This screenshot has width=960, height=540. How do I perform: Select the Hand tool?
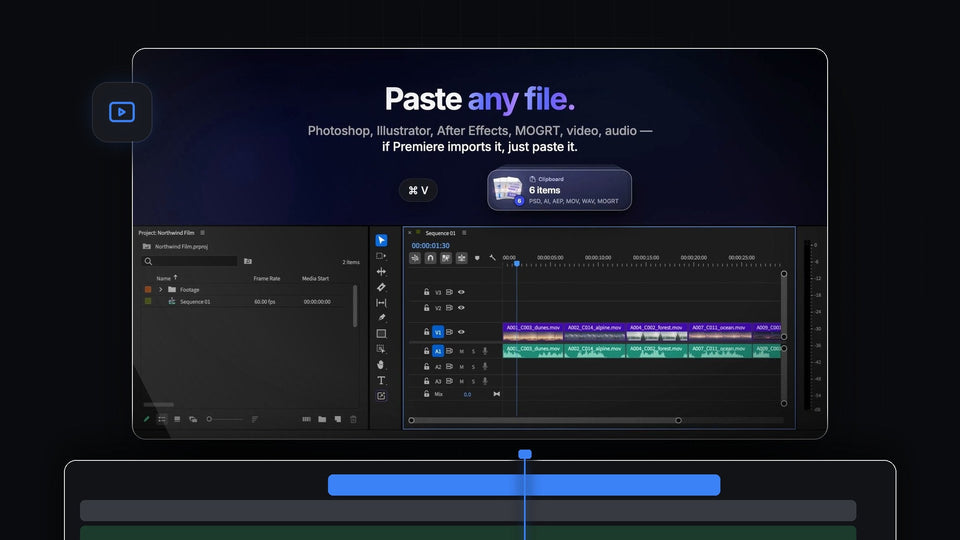point(381,364)
